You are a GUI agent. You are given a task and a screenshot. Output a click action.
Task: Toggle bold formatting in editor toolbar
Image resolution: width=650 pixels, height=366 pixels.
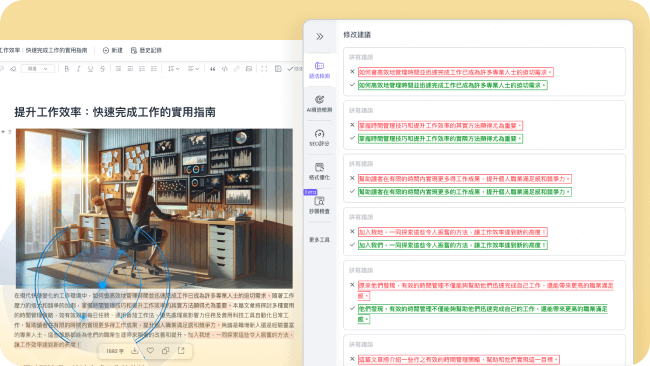(67, 69)
